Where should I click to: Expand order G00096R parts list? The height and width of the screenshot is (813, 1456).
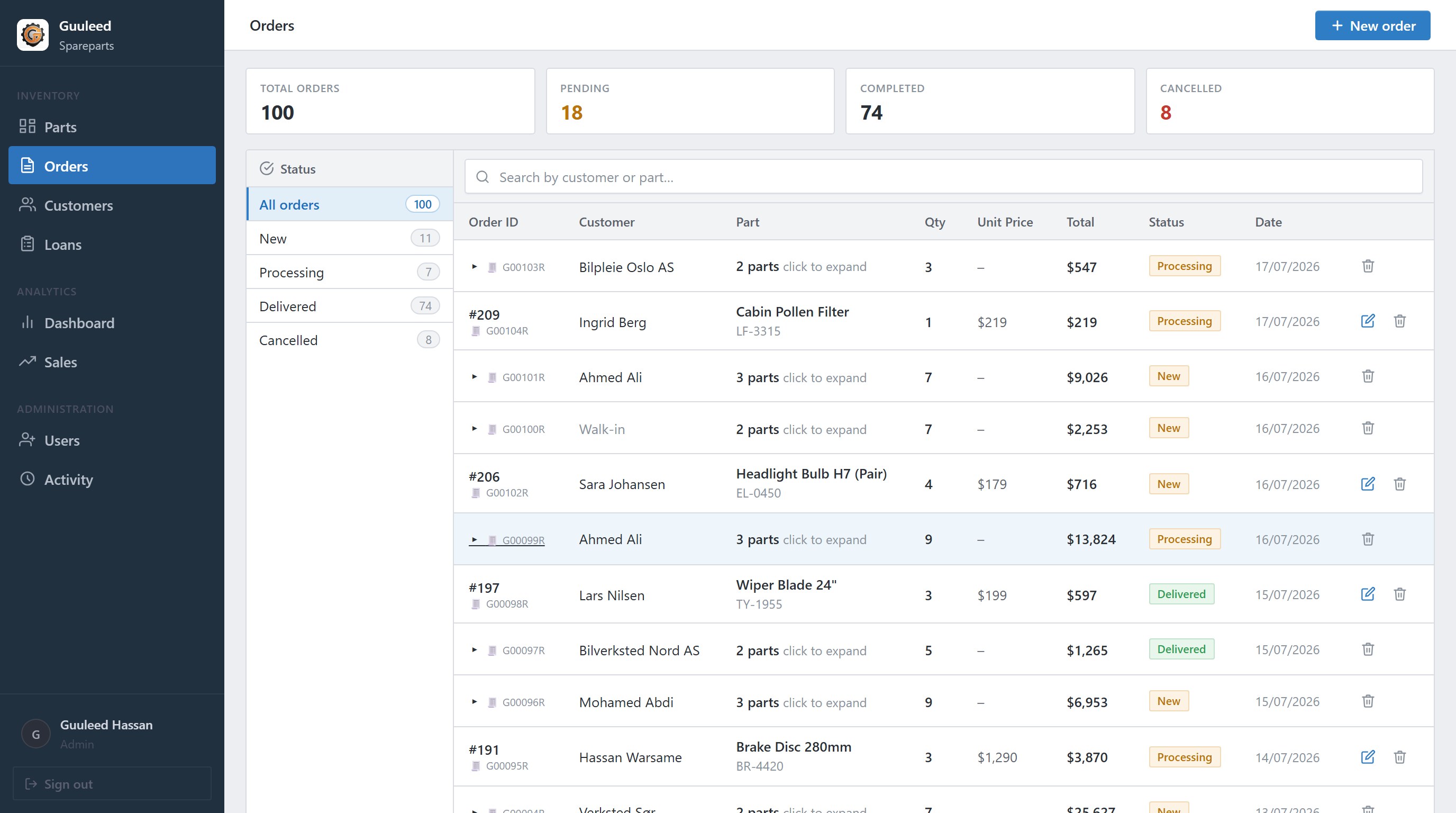click(x=474, y=702)
